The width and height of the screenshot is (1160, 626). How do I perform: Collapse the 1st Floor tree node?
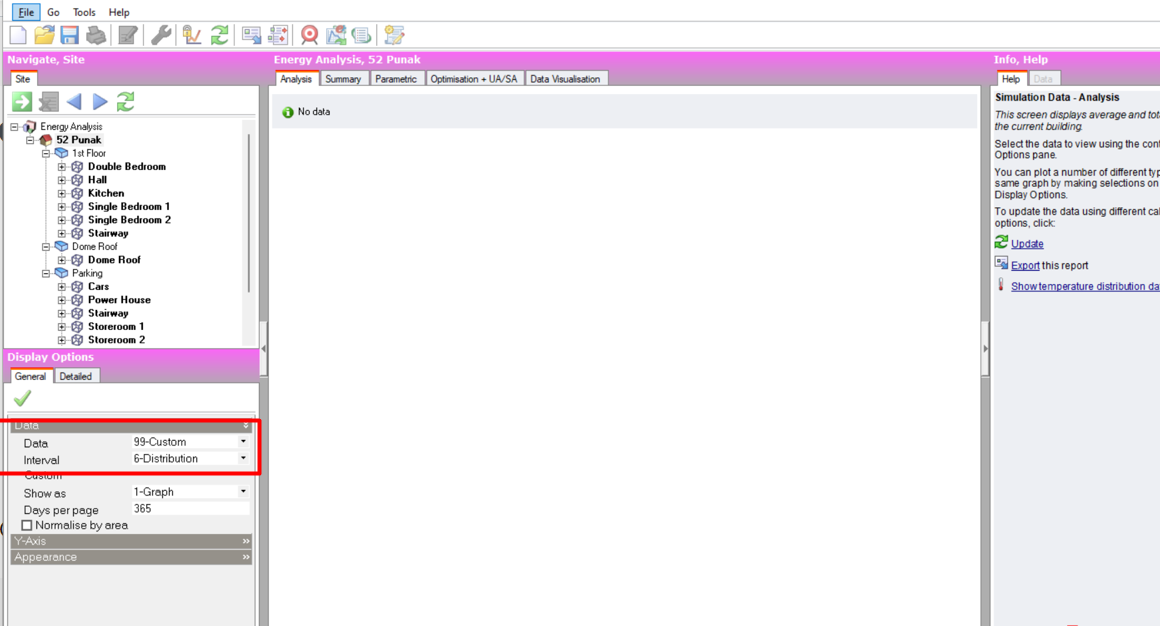[46, 153]
